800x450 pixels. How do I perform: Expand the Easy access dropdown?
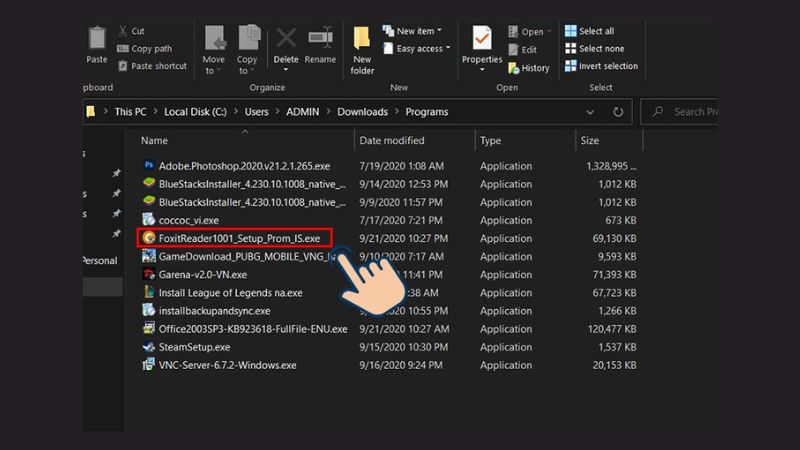(x=423, y=48)
